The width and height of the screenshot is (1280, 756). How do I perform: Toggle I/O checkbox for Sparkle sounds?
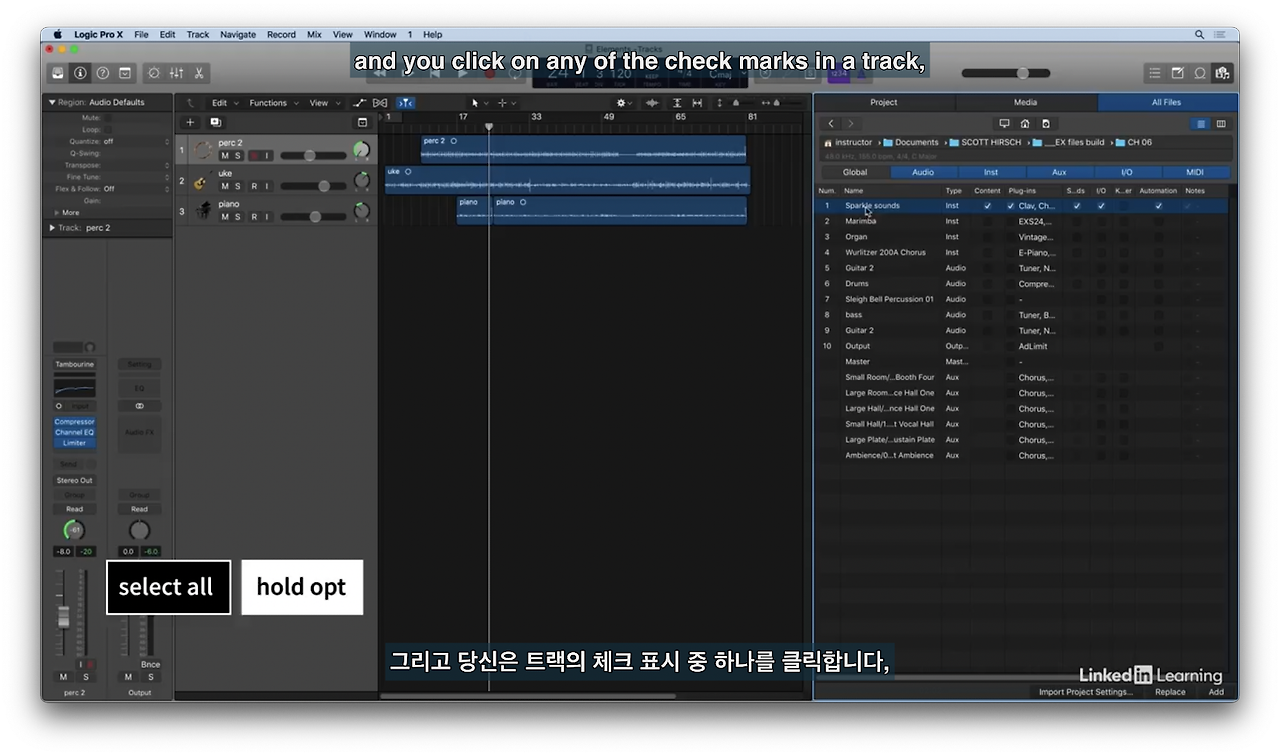coord(1101,206)
